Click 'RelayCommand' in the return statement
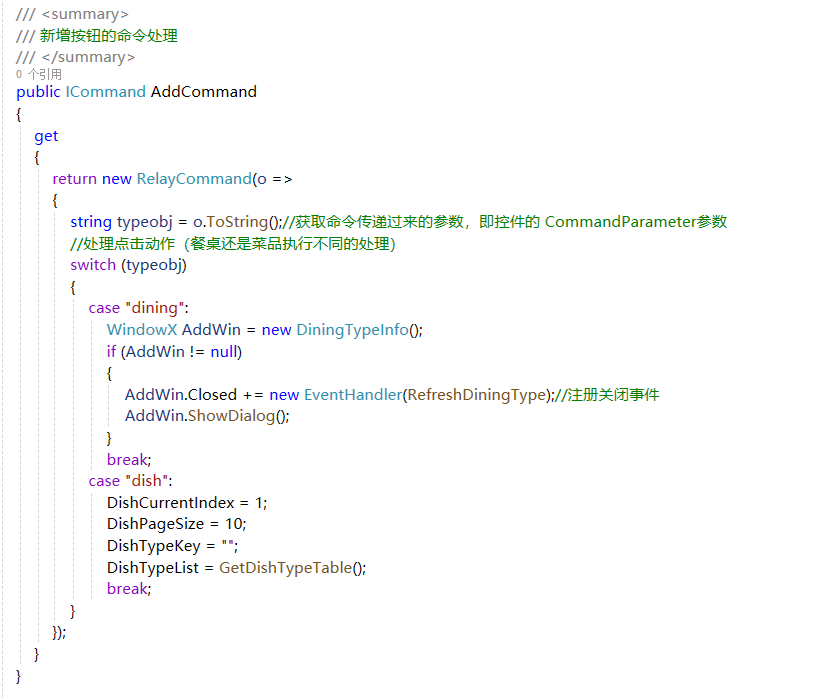 (194, 179)
